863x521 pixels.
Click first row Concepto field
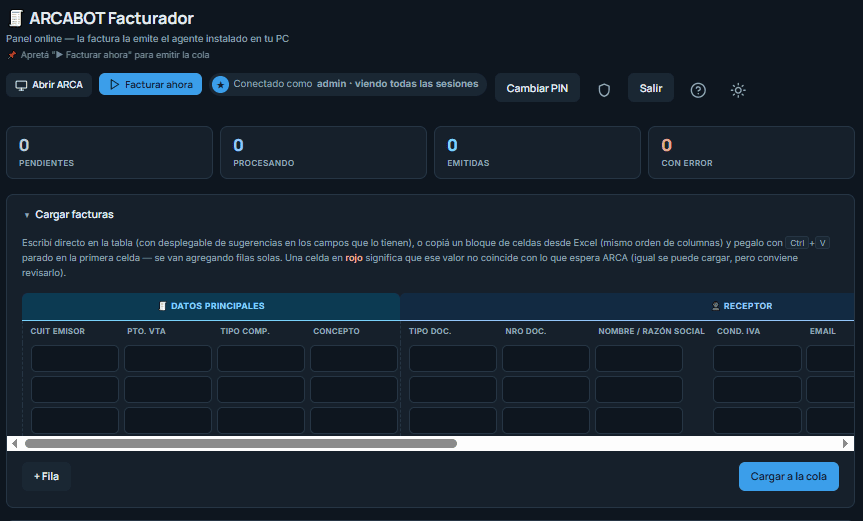(x=354, y=359)
